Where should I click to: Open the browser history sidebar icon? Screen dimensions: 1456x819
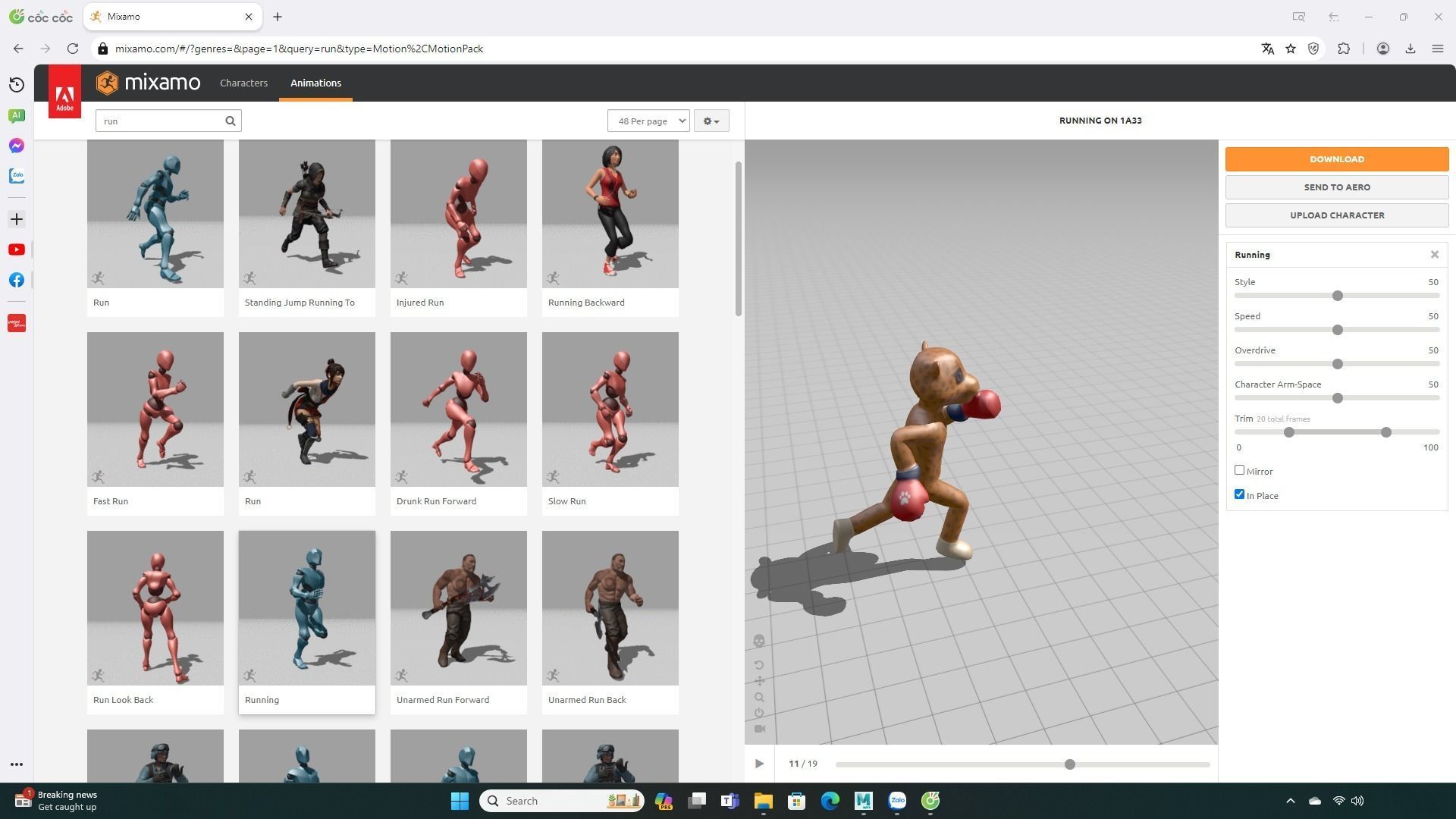pos(17,85)
